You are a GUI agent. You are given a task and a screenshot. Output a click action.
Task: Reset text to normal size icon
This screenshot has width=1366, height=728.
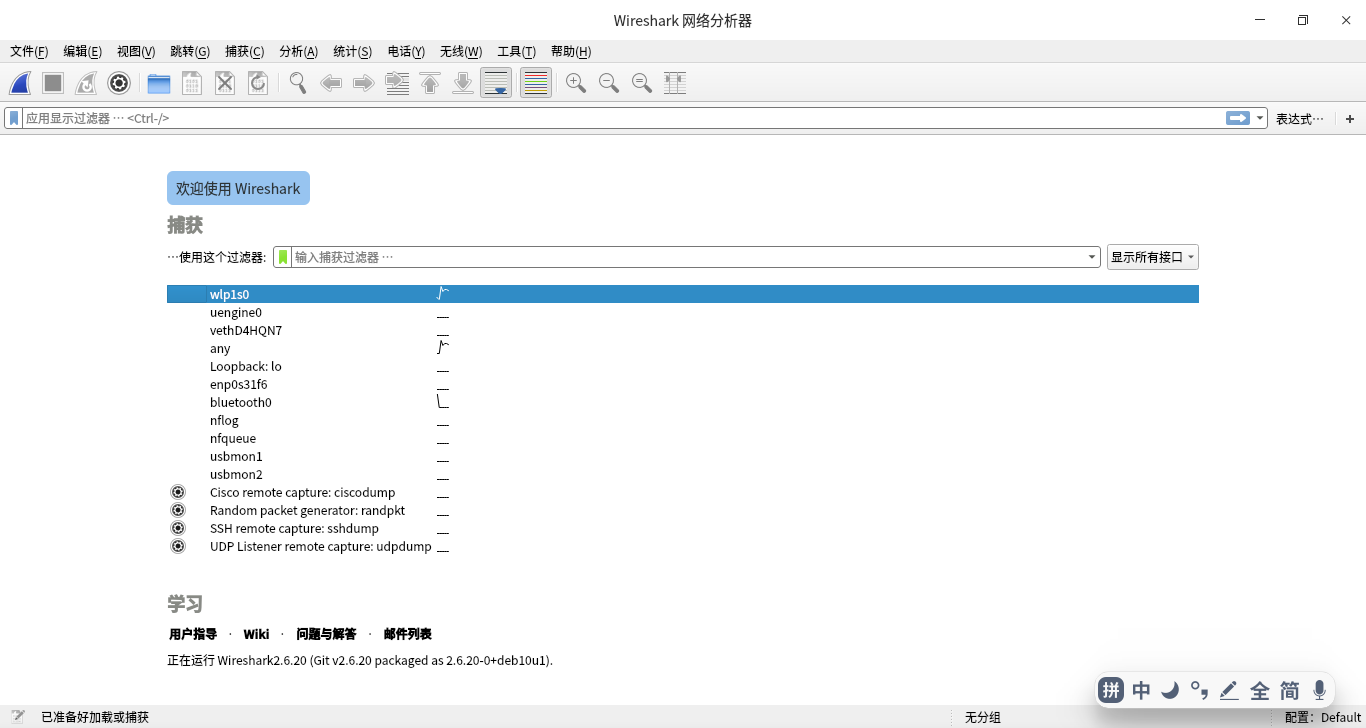[642, 83]
